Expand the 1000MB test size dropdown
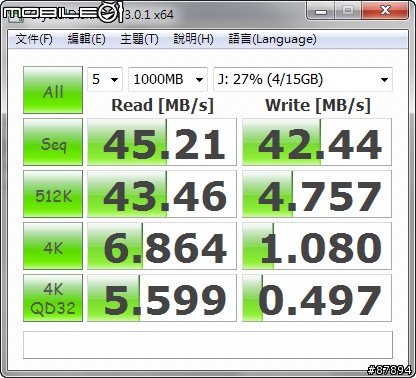Image resolution: width=416 pixels, height=378 pixels. (x=168, y=79)
